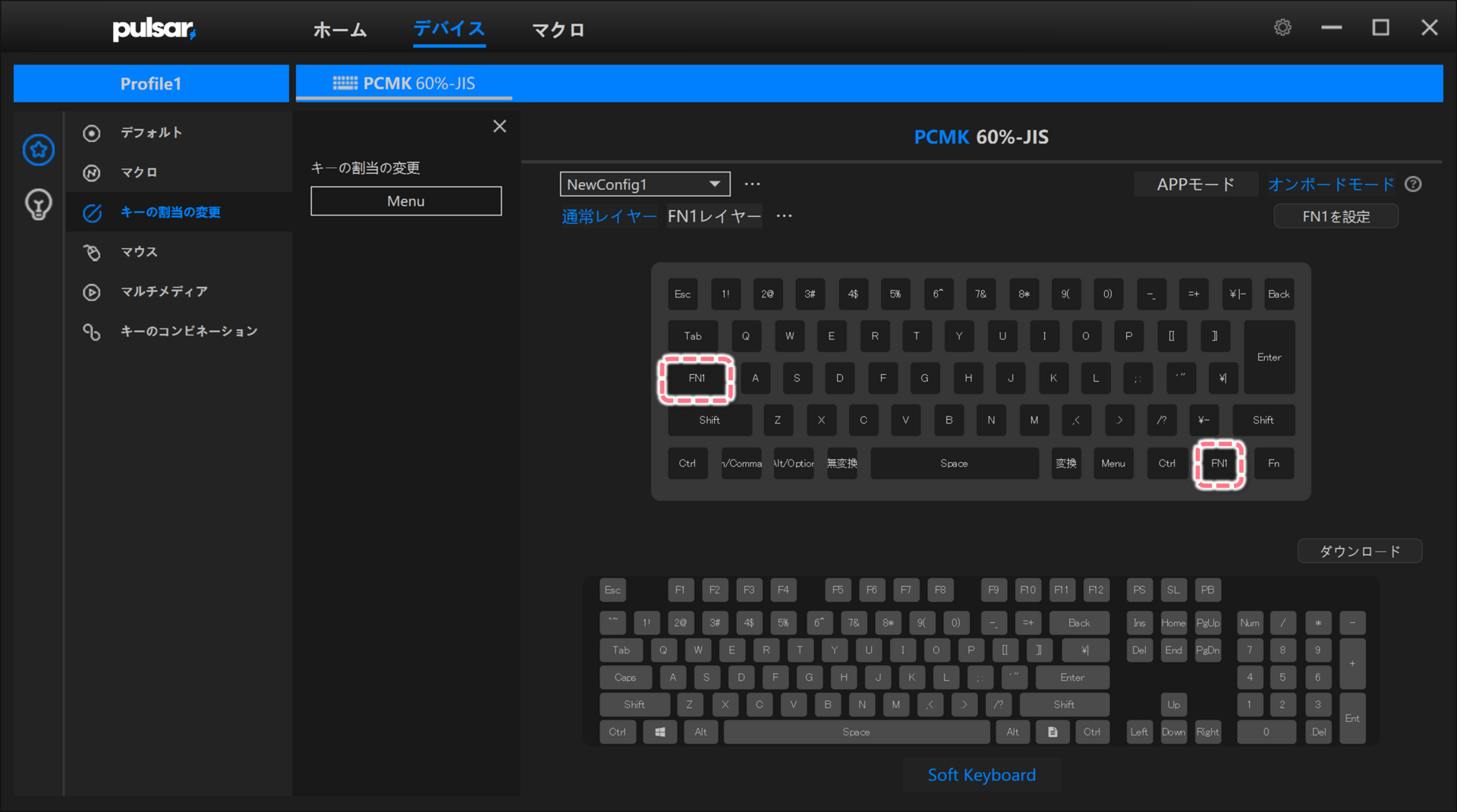
Task: Click the Windows key on soft keyboard
Action: click(660, 732)
